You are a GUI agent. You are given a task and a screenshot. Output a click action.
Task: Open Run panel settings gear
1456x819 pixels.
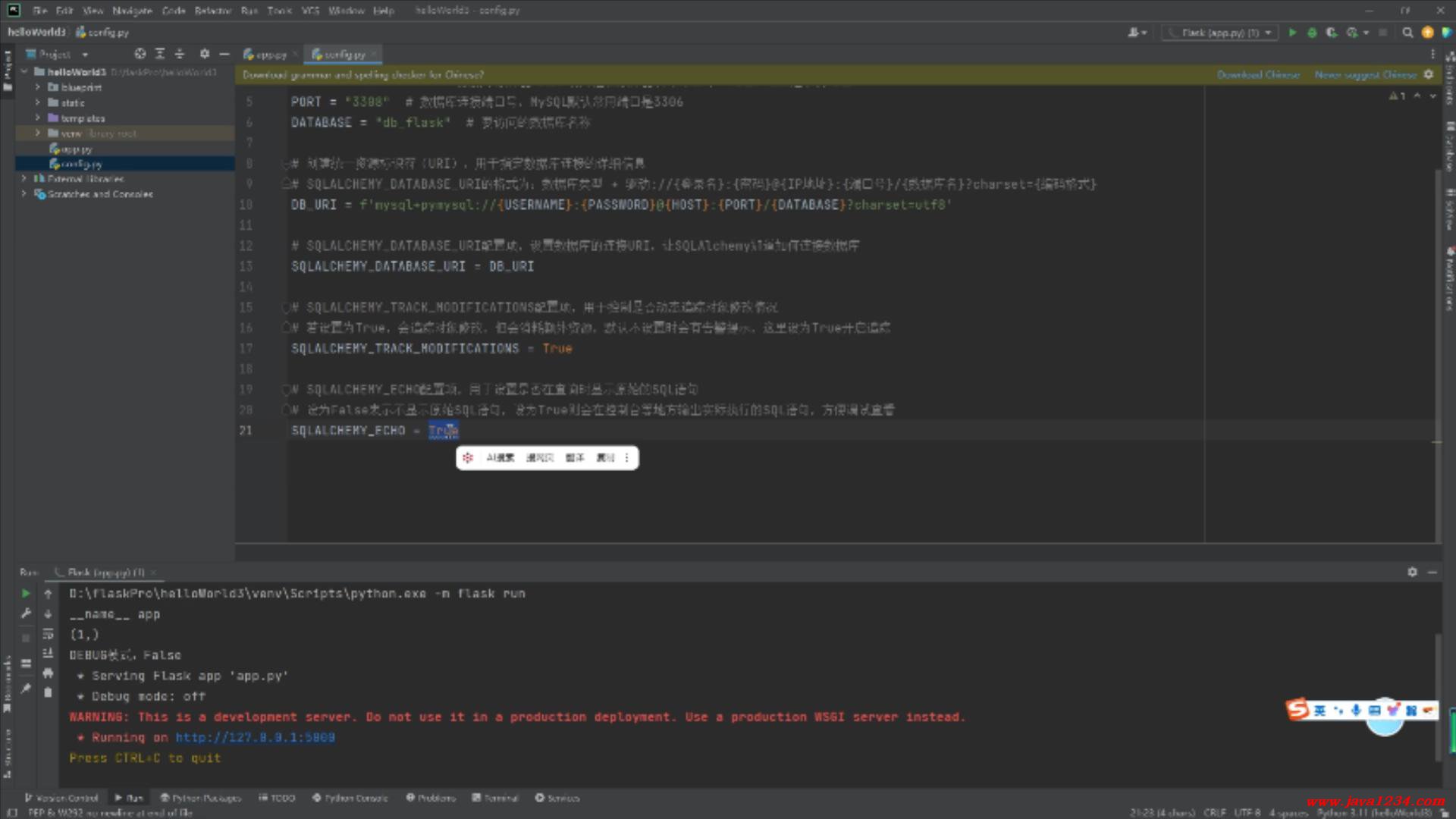[x=1412, y=573]
